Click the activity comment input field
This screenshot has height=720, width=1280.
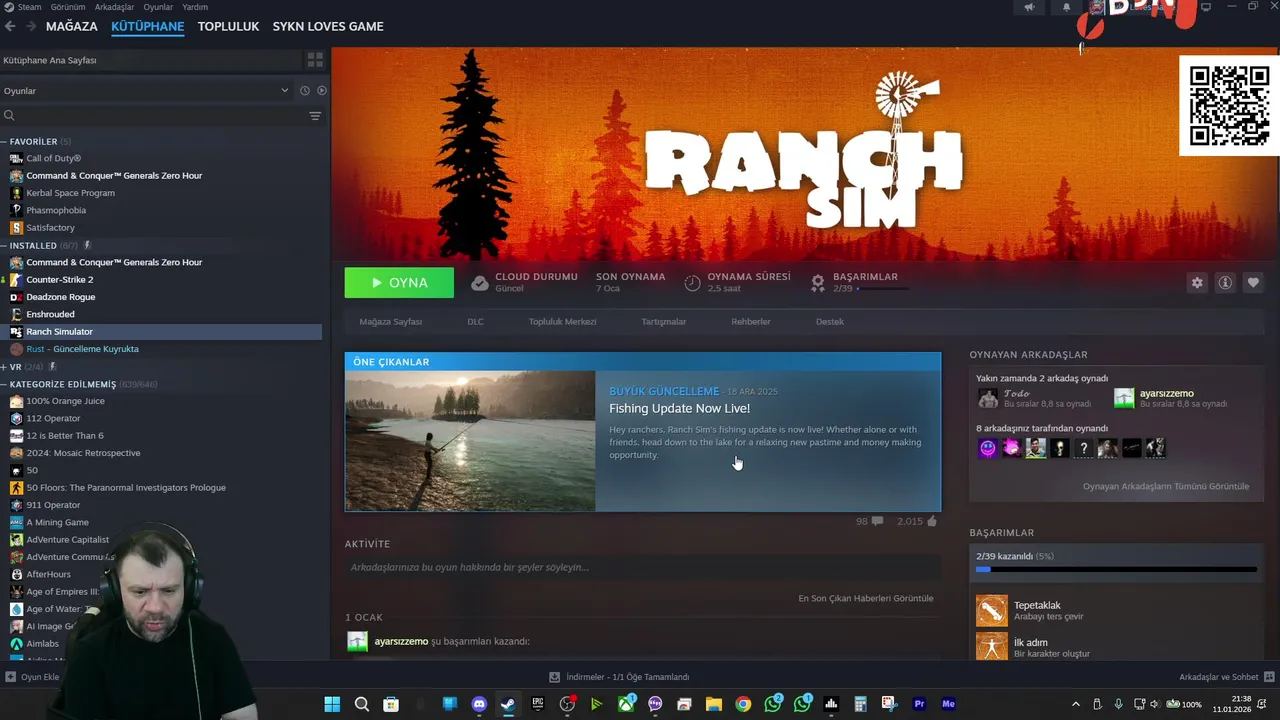pyautogui.click(x=643, y=567)
